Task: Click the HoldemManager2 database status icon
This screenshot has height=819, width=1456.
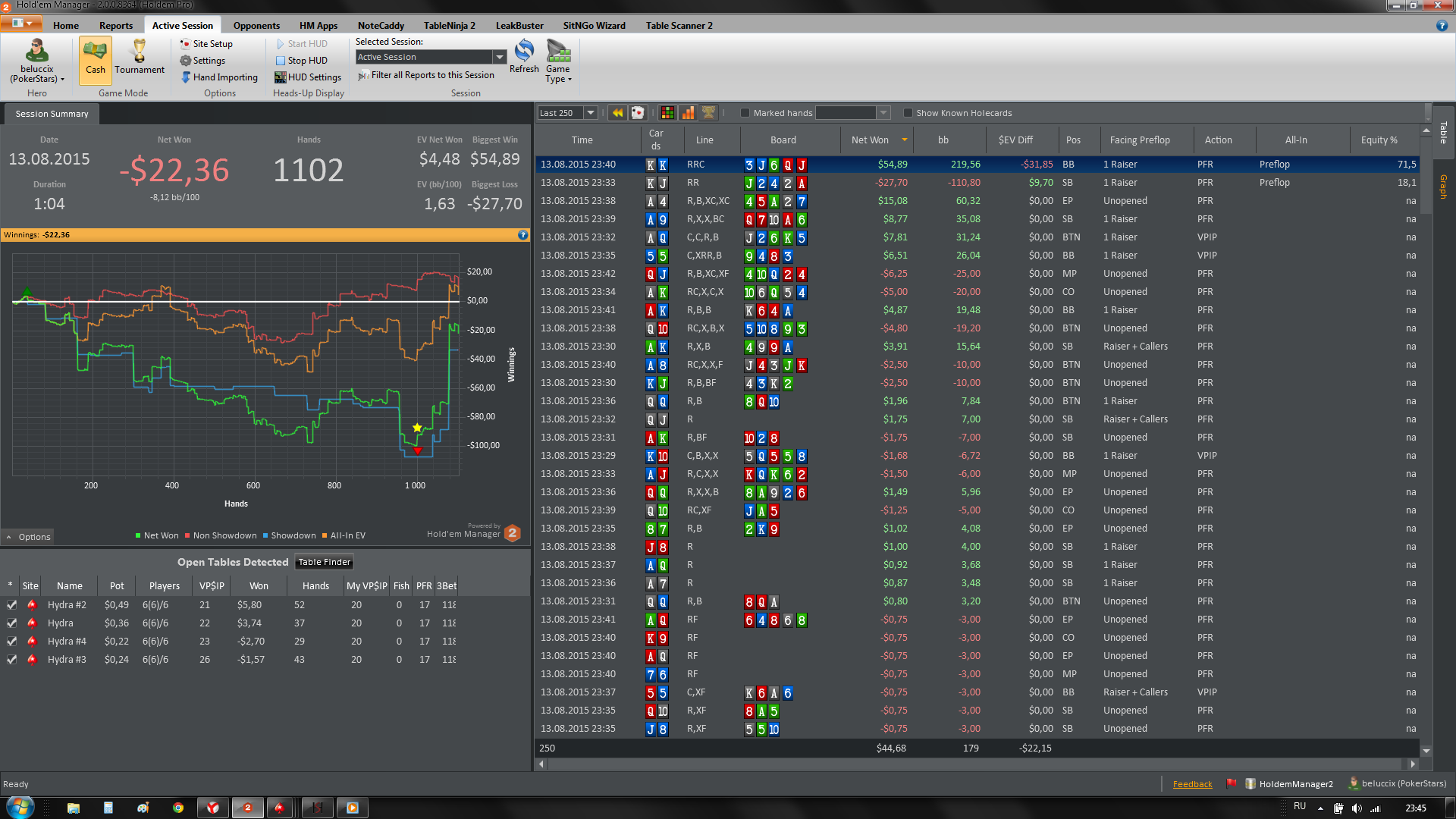Action: (x=1250, y=784)
